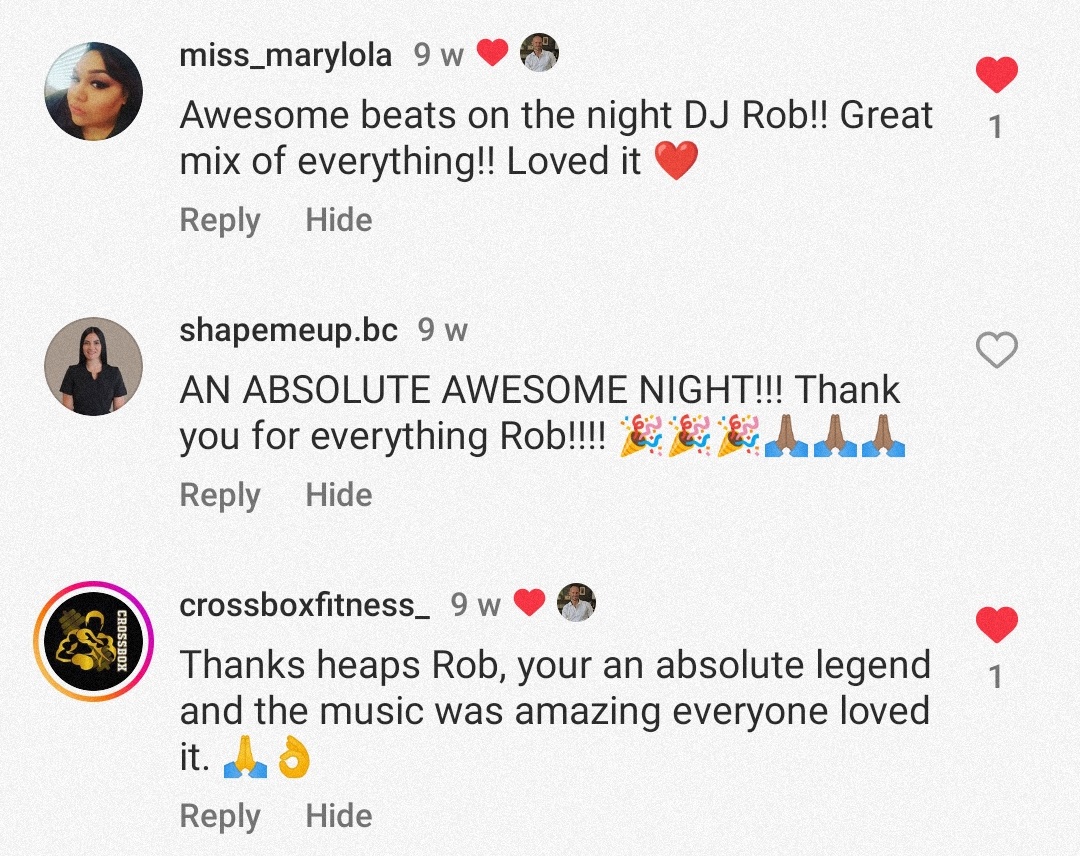Hide shapemeup.bc's comment

pos(339,494)
